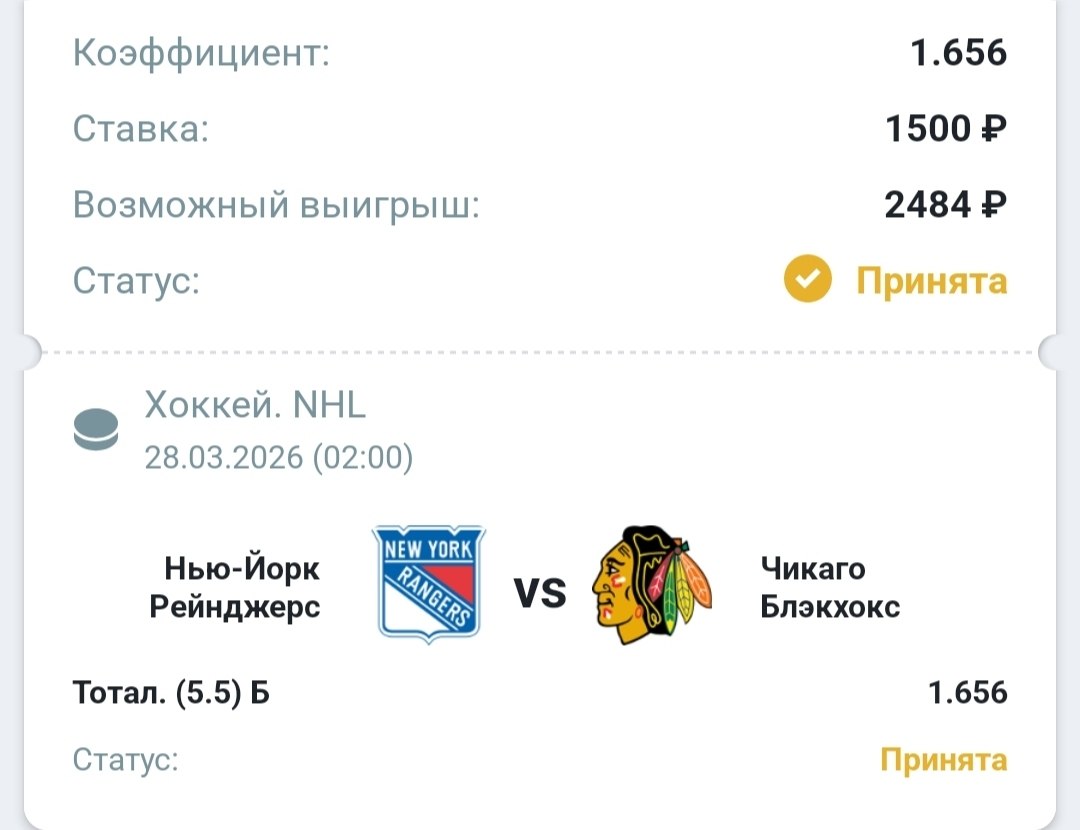1080x830 pixels.
Task: Tap the top Принята status next to checkmark
Action: coord(931,281)
